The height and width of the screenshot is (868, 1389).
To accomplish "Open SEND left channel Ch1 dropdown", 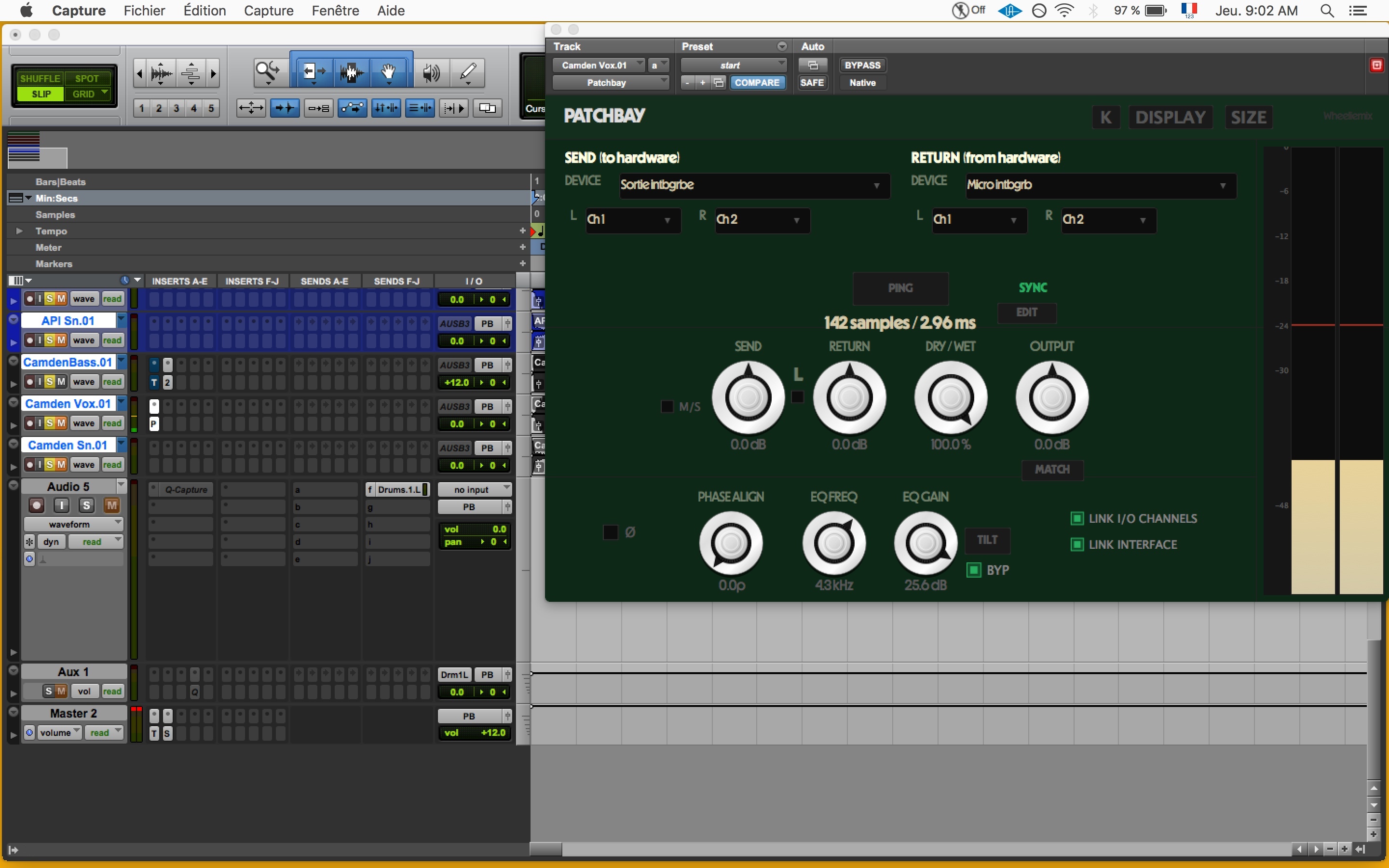I will [633, 220].
